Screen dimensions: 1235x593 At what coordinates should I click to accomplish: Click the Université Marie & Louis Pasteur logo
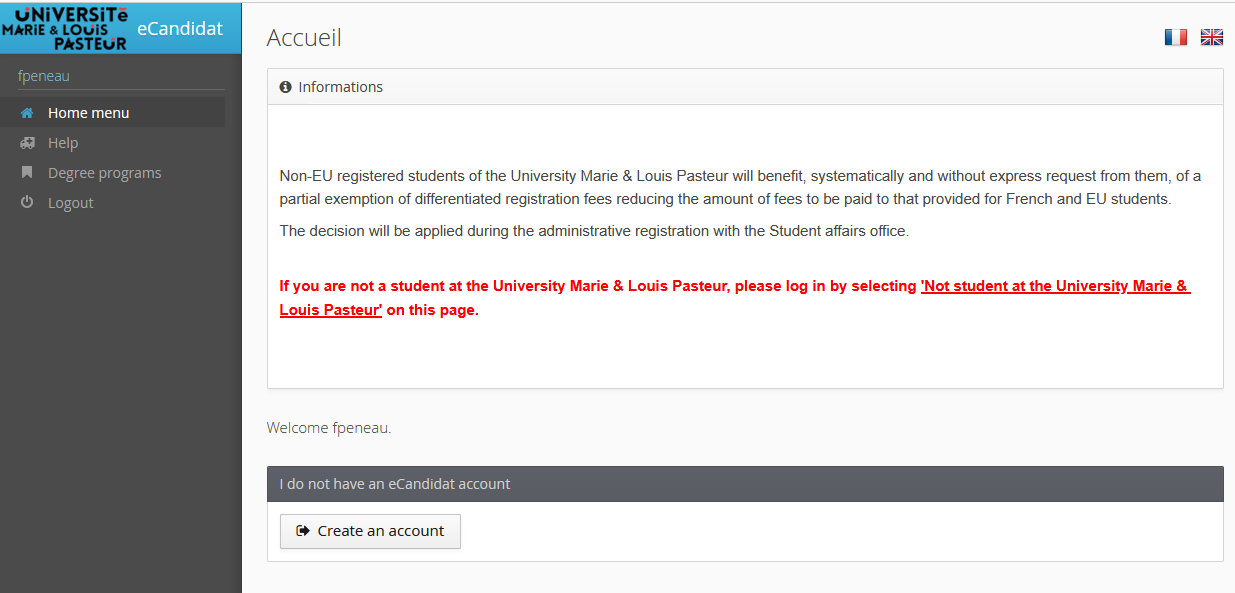pyautogui.click(x=65, y=27)
